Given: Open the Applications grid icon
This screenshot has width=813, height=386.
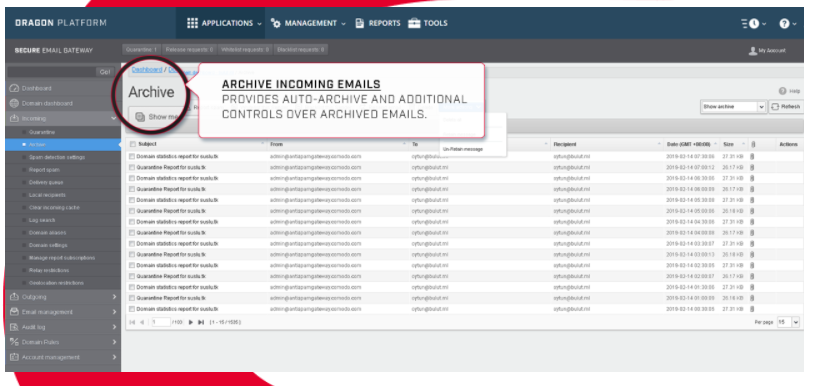Looking at the screenshot, I should [x=192, y=23].
